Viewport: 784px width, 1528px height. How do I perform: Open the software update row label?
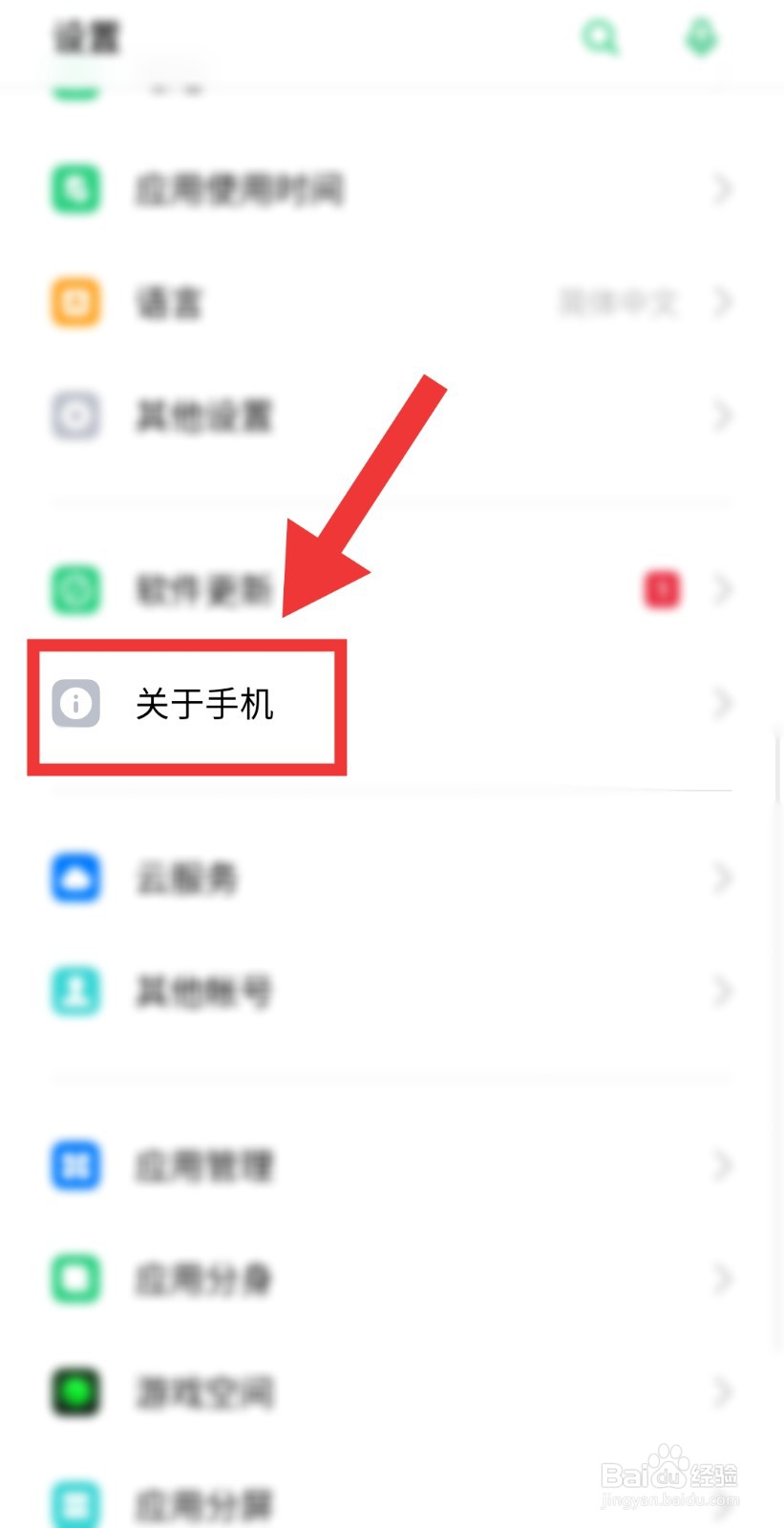[x=203, y=589]
